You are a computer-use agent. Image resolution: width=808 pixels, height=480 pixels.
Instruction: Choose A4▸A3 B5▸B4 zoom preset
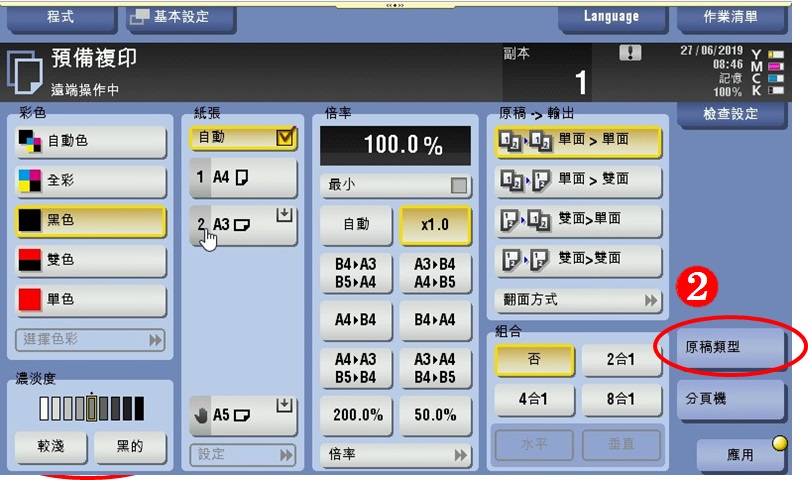pos(356,368)
